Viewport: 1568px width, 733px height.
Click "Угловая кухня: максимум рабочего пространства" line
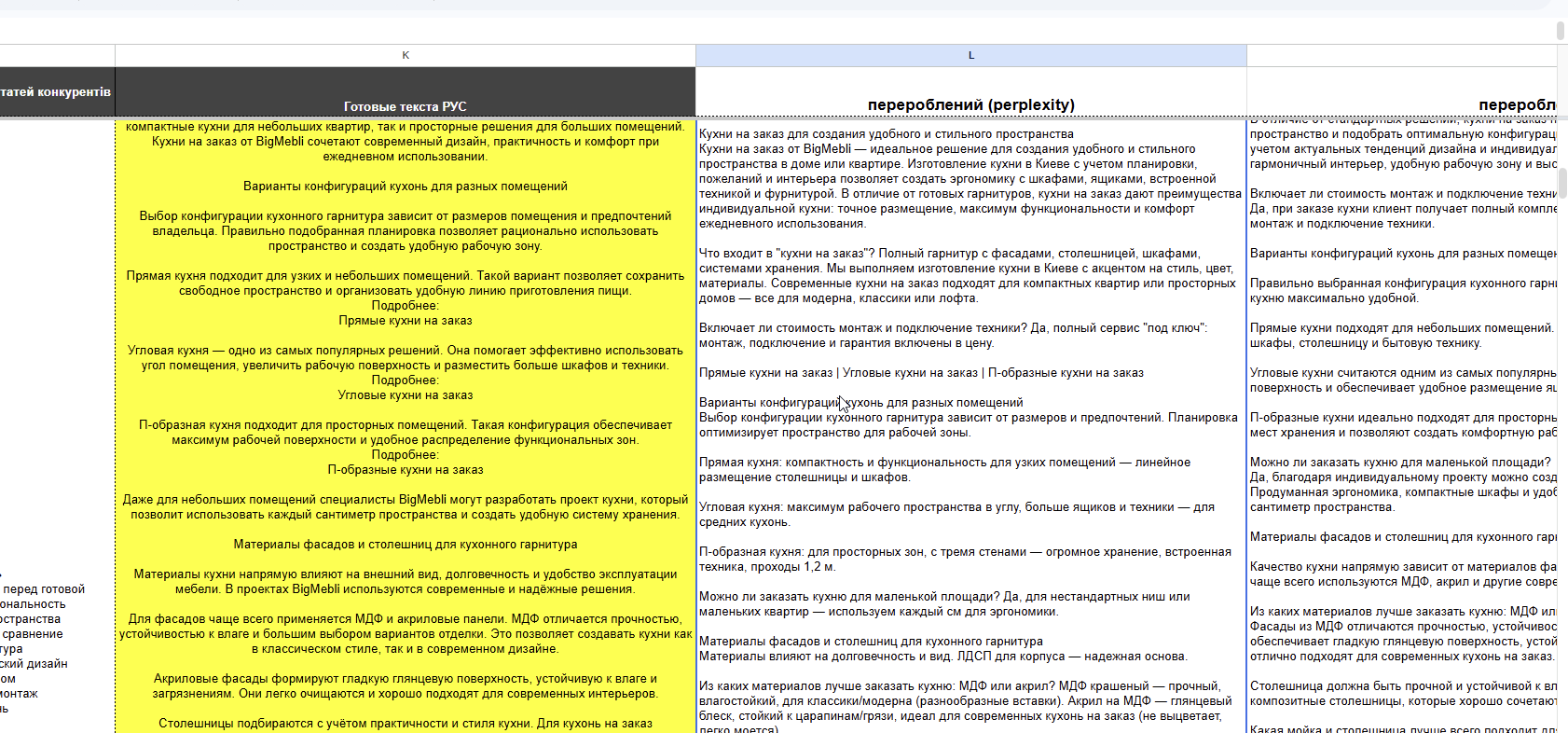(956, 507)
